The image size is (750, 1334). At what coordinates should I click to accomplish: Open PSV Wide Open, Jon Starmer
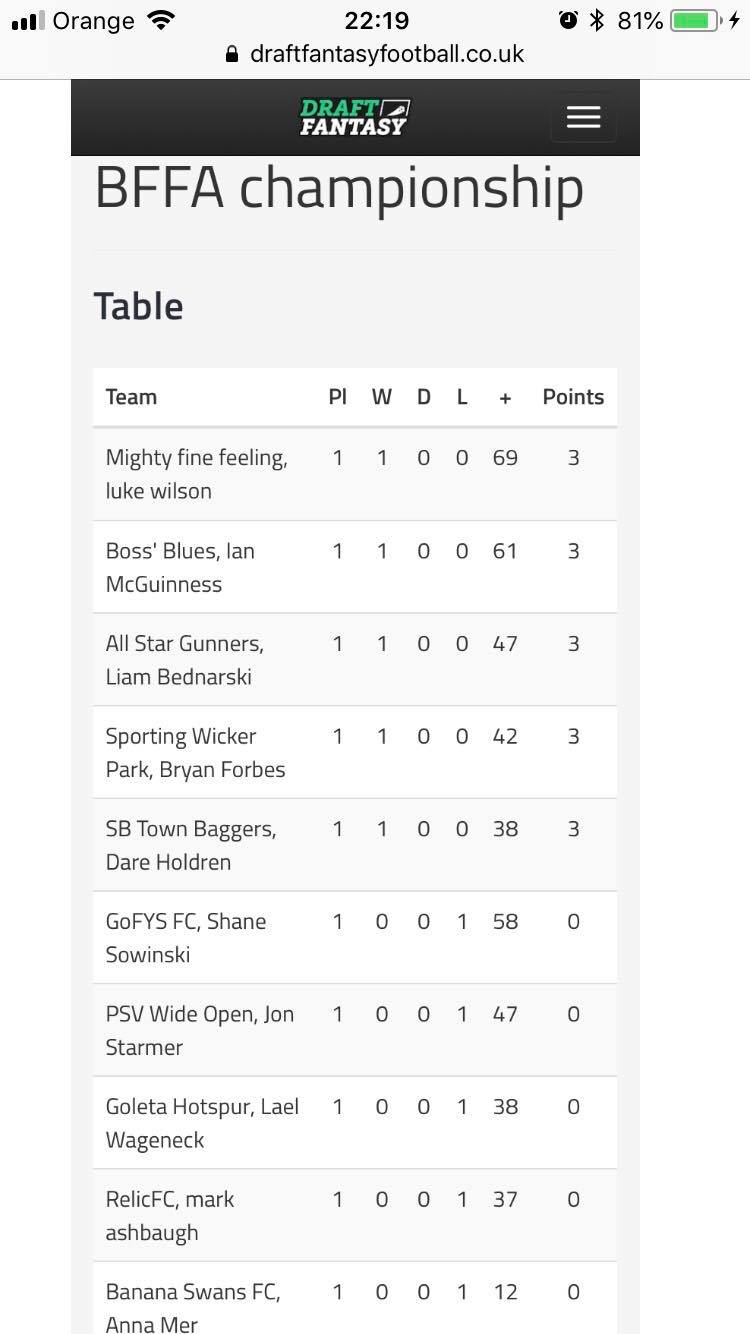pyautogui.click(x=355, y=1030)
